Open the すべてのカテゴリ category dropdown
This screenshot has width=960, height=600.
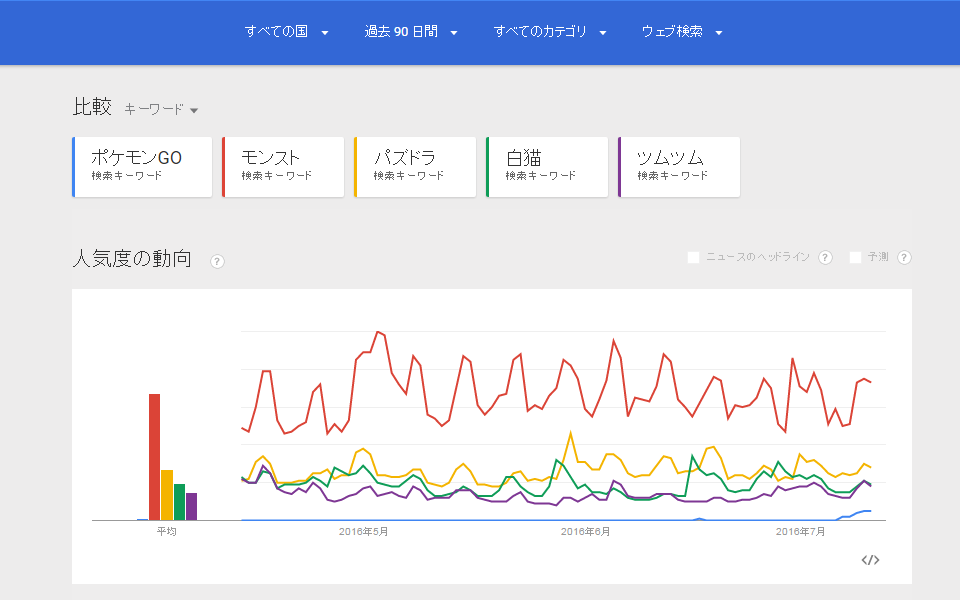[550, 32]
